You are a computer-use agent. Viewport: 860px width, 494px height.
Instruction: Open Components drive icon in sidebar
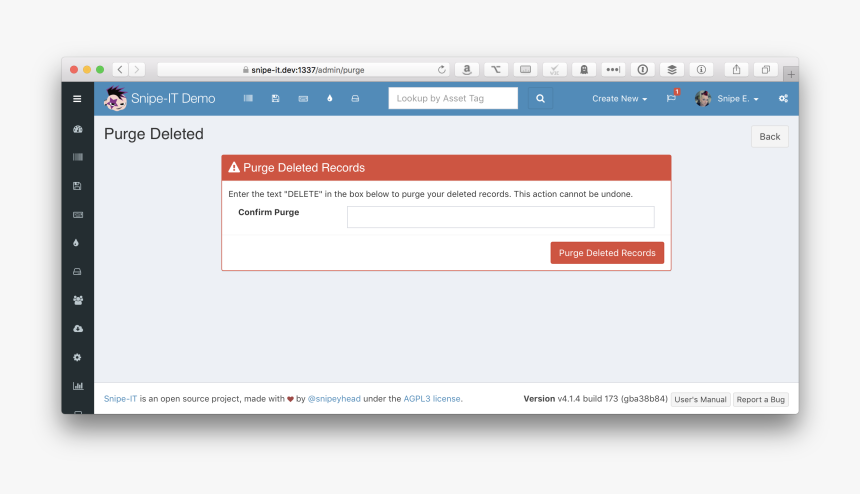(x=77, y=271)
